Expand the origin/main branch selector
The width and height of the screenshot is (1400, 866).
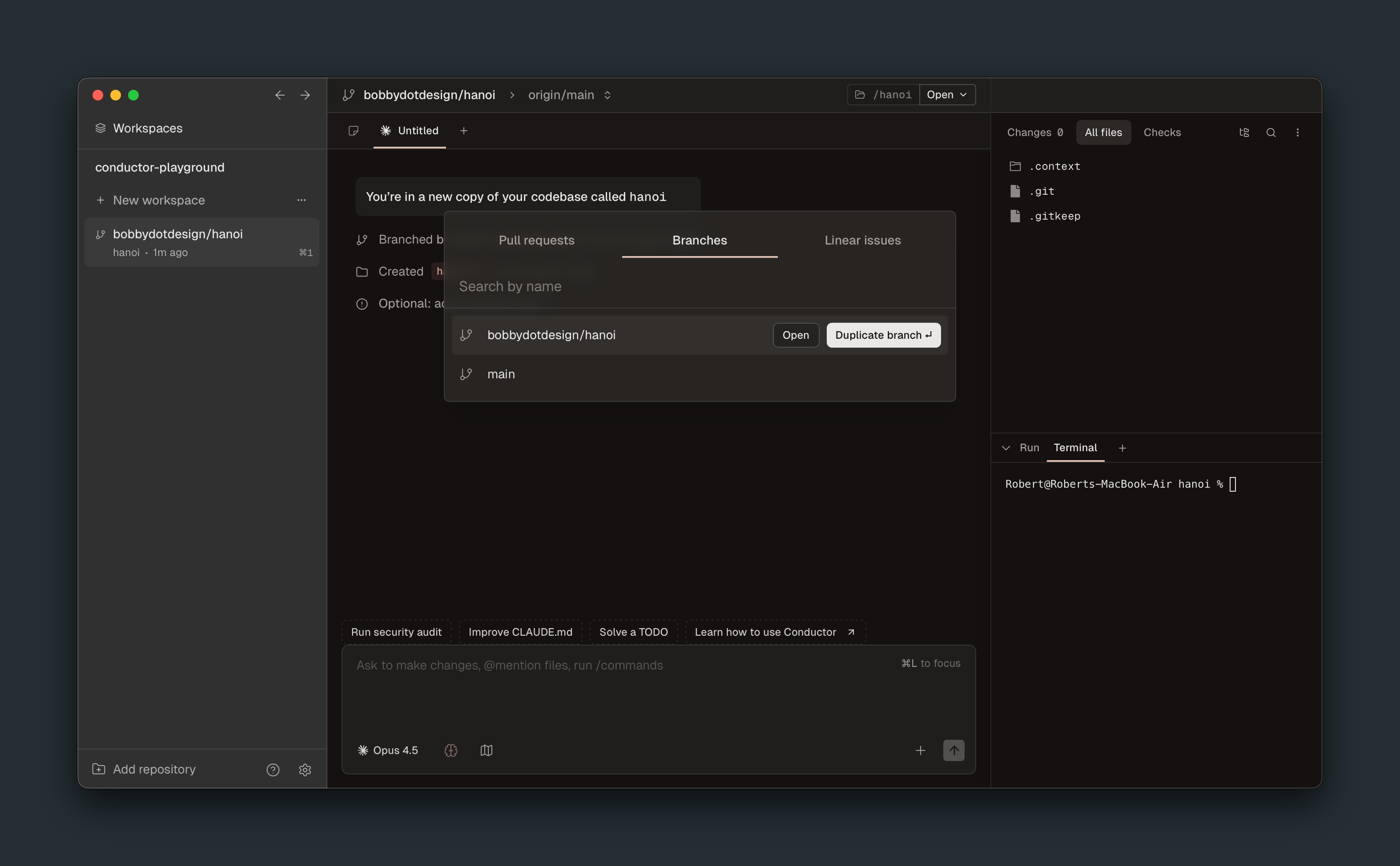(x=569, y=95)
